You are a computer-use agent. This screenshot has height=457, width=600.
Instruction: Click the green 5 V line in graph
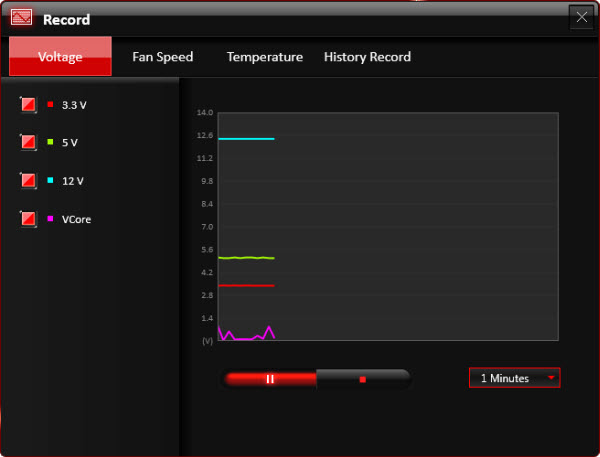[246, 258]
